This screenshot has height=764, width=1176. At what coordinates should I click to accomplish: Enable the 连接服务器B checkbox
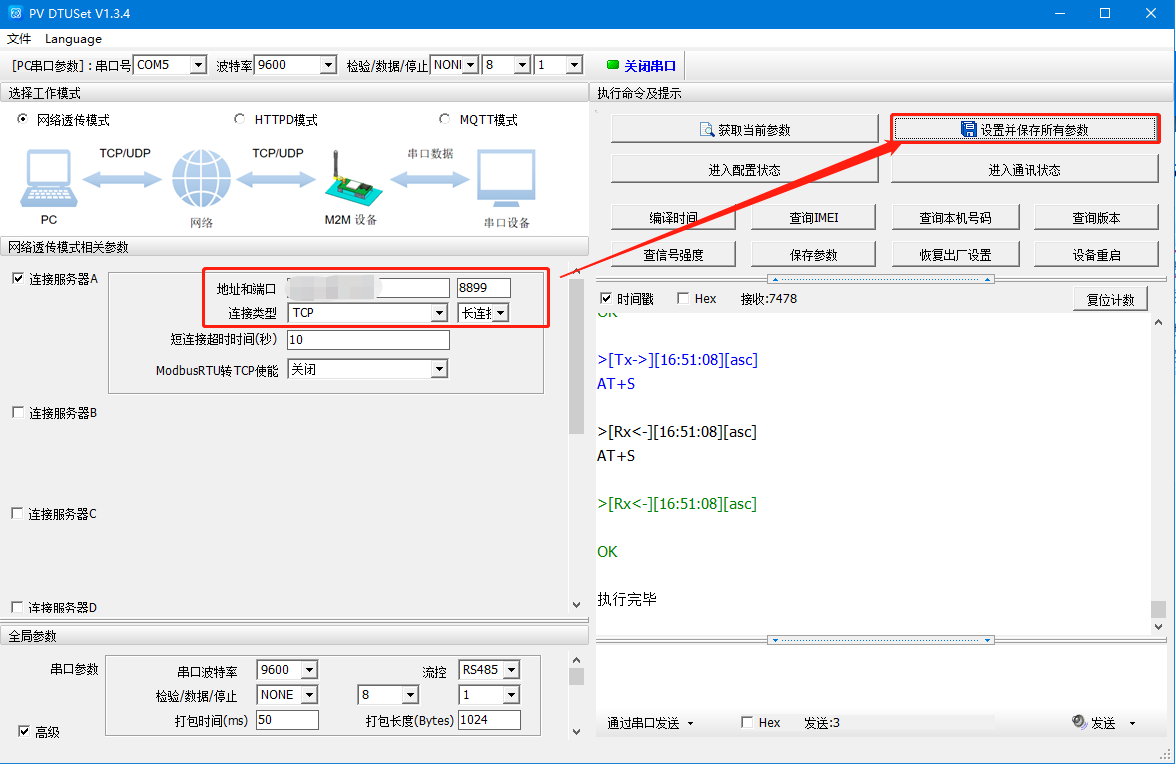[x=17, y=412]
